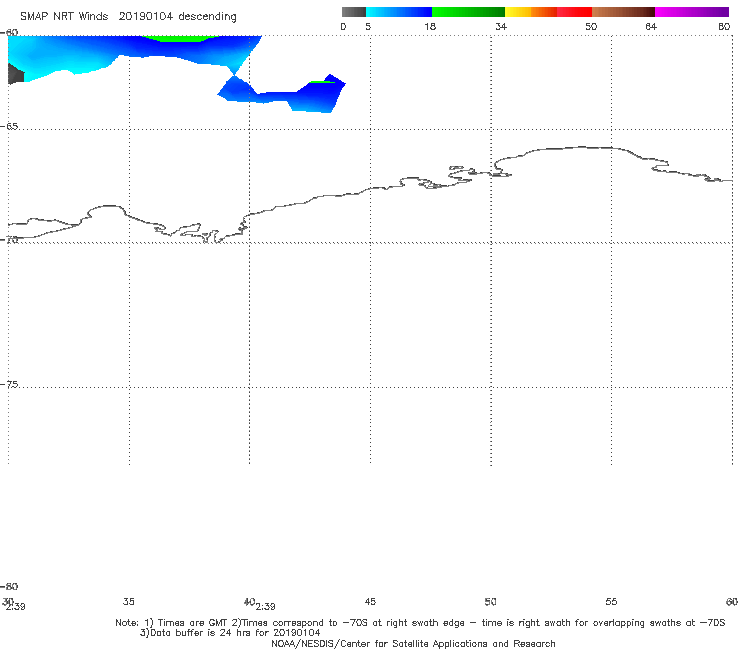
Task: Click the "2:39" time beside longitude 40
Action: (266, 606)
